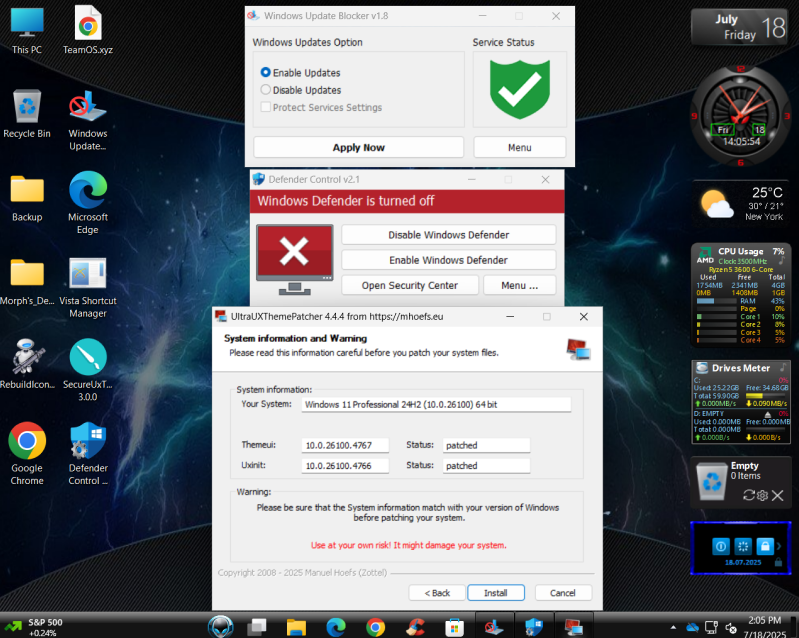Click the Apply Now button
The height and width of the screenshot is (638, 799).
pyautogui.click(x=358, y=147)
